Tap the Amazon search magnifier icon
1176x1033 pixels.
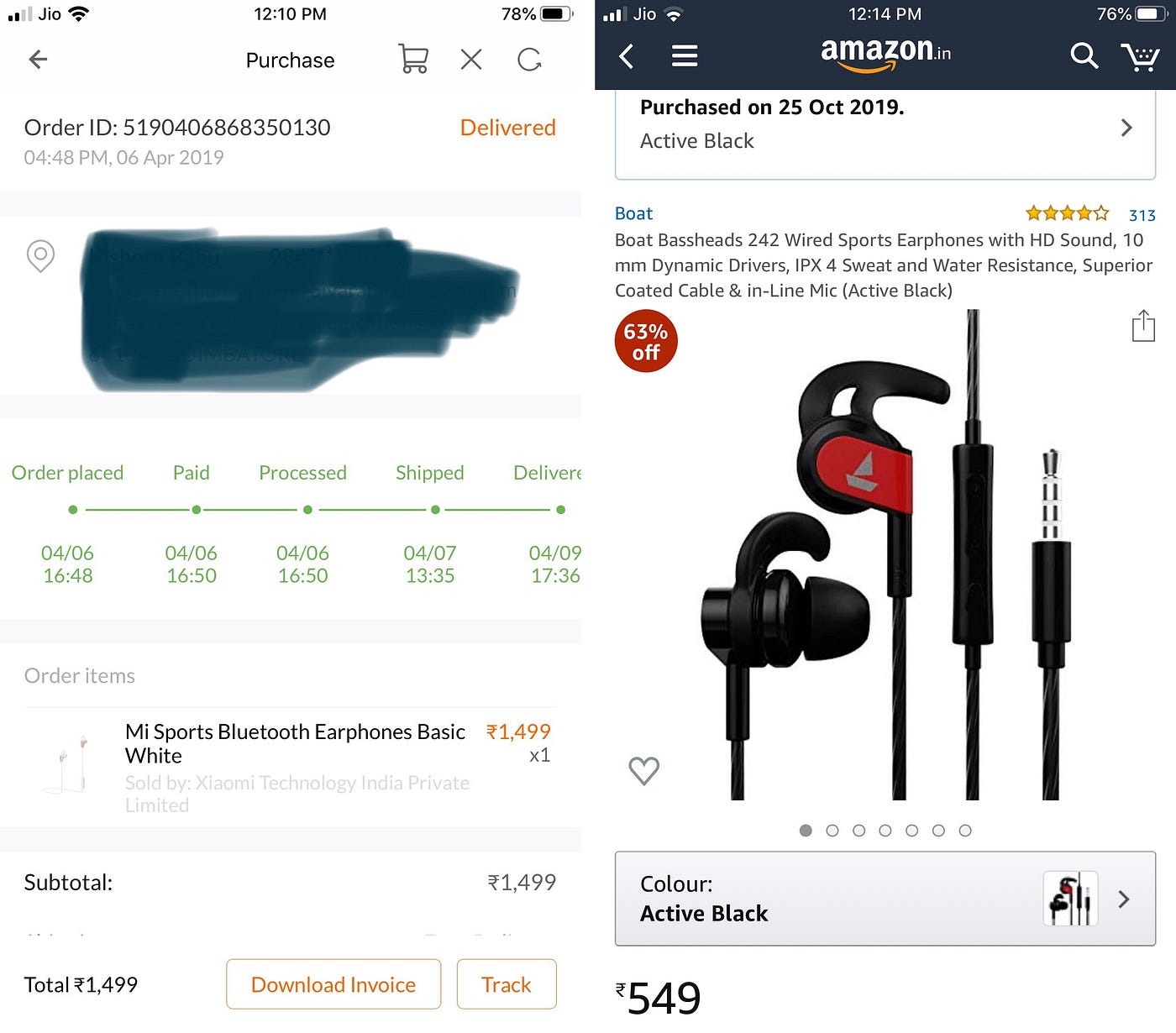(x=1084, y=56)
